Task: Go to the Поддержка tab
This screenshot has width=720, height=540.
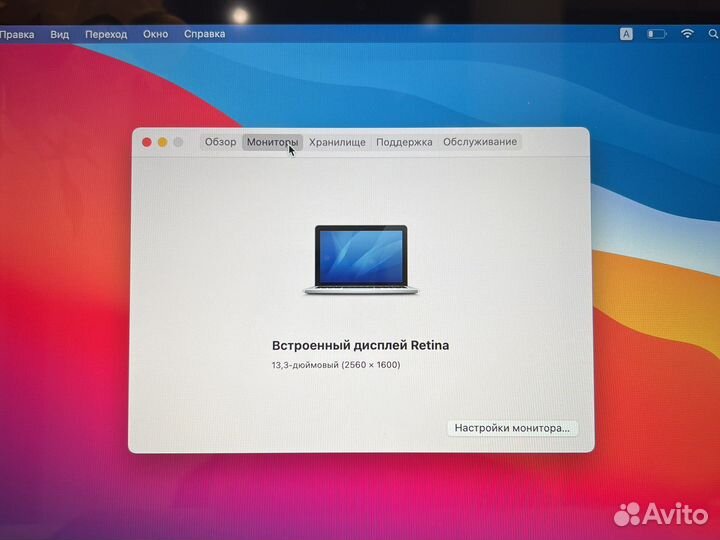Action: tap(404, 142)
